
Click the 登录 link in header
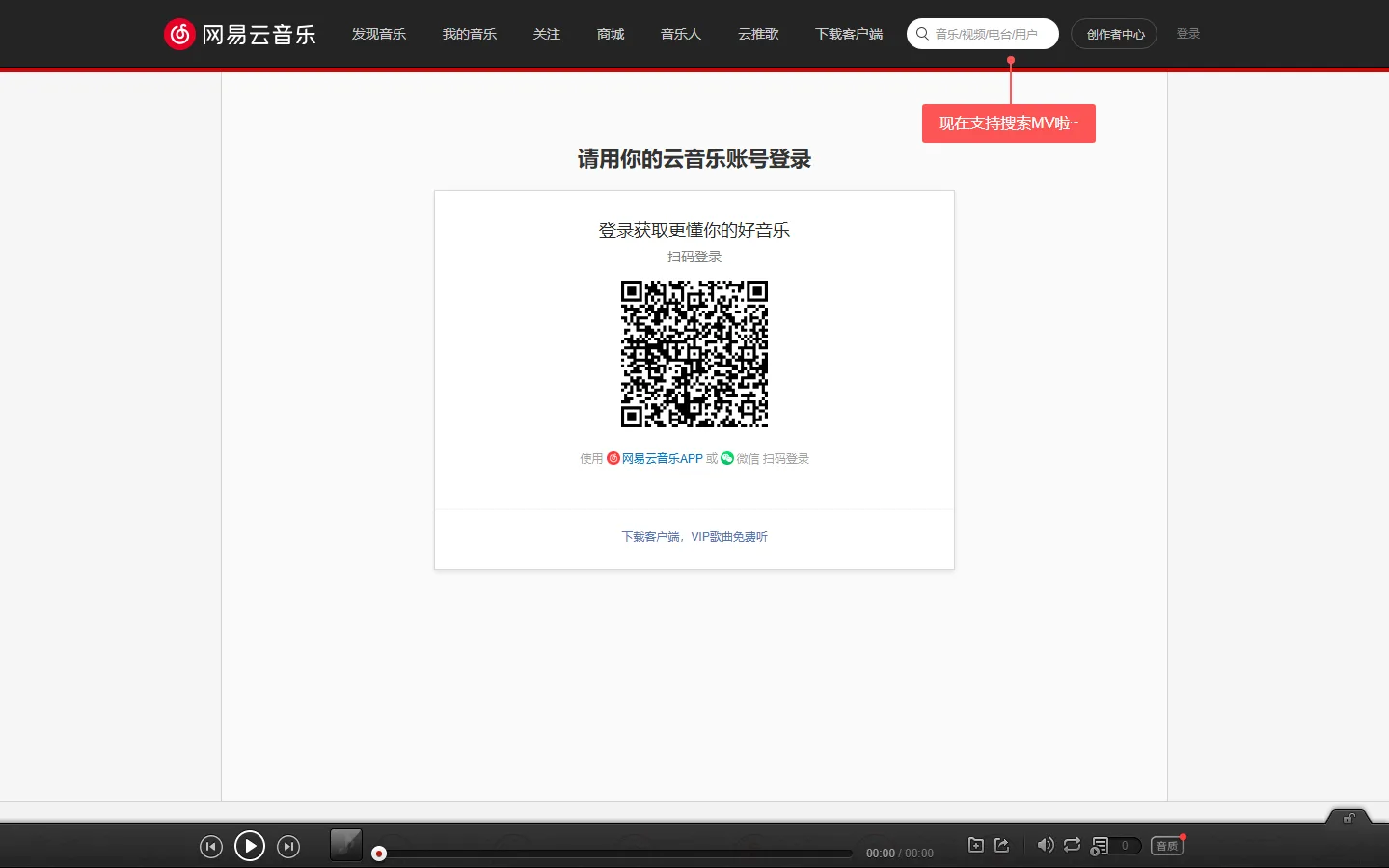(1188, 34)
